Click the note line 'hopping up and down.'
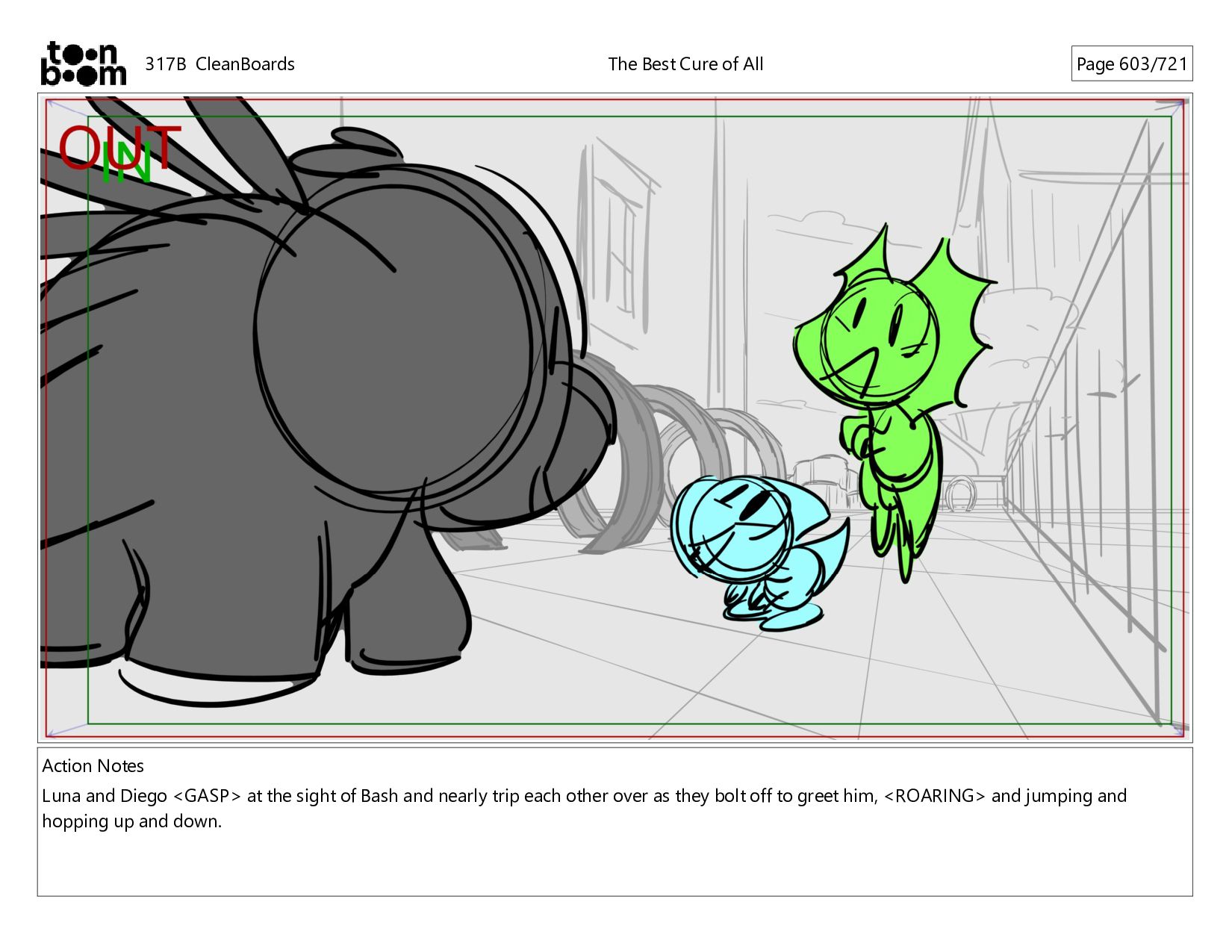This screenshot has width=1232, height=952. coord(131,821)
